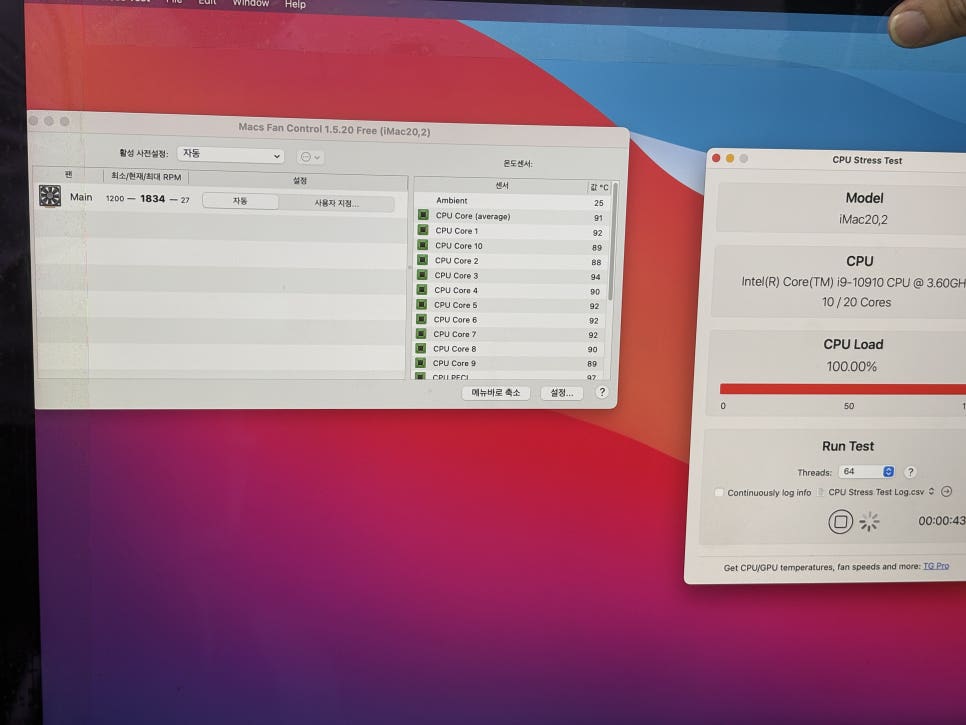
Task: Click the 값 °C column header
Action: [x=599, y=187]
